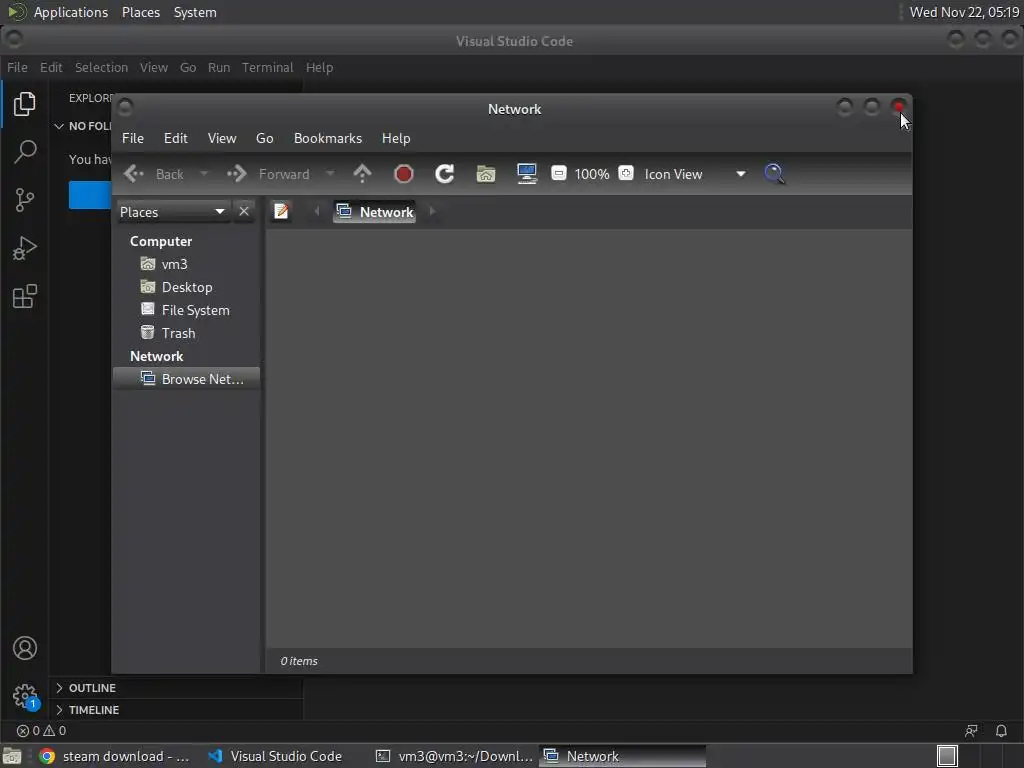
Task: Select File System in Places sidebar
Action: point(186,310)
